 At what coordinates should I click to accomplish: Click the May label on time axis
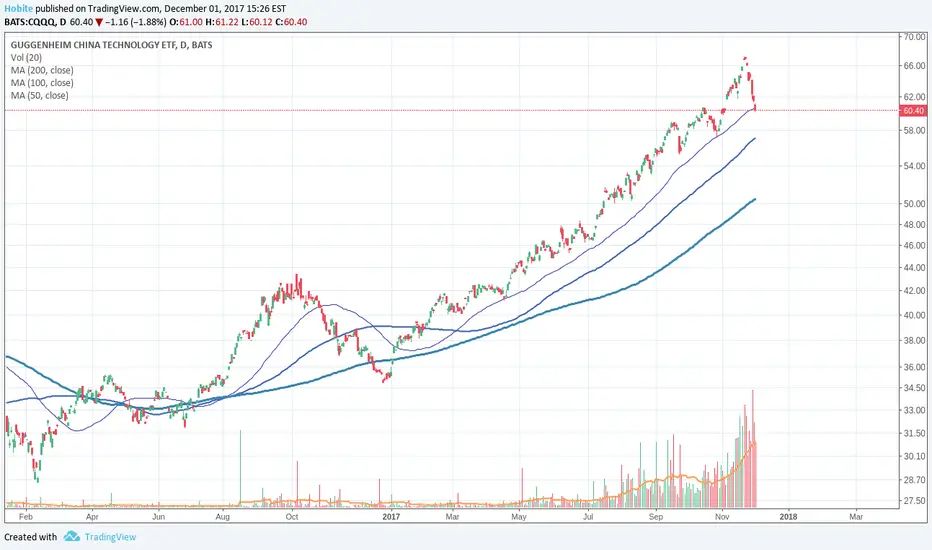519,517
